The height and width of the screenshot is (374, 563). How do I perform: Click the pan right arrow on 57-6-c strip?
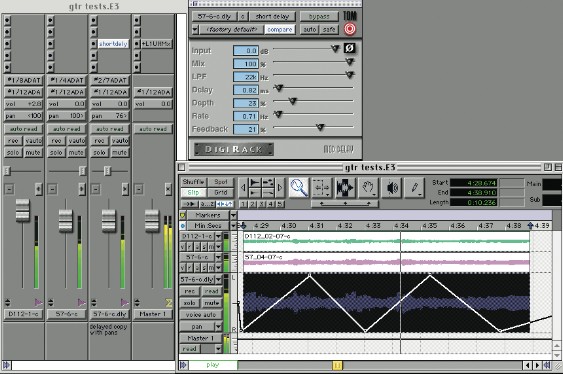click(82, 189)
